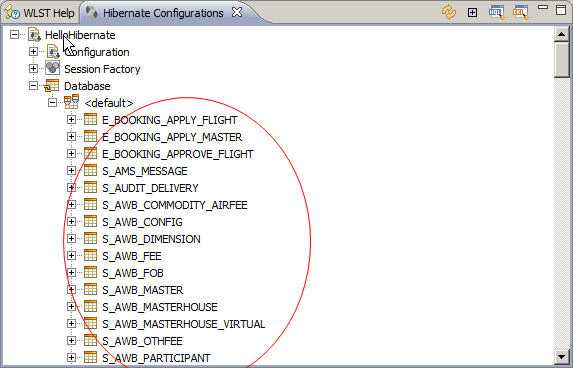The height and width of the screenshot is (368, 573).
Task: Select S_AWB_MASTERHOUSE_VIRTUAL table name
Action: 184,324
